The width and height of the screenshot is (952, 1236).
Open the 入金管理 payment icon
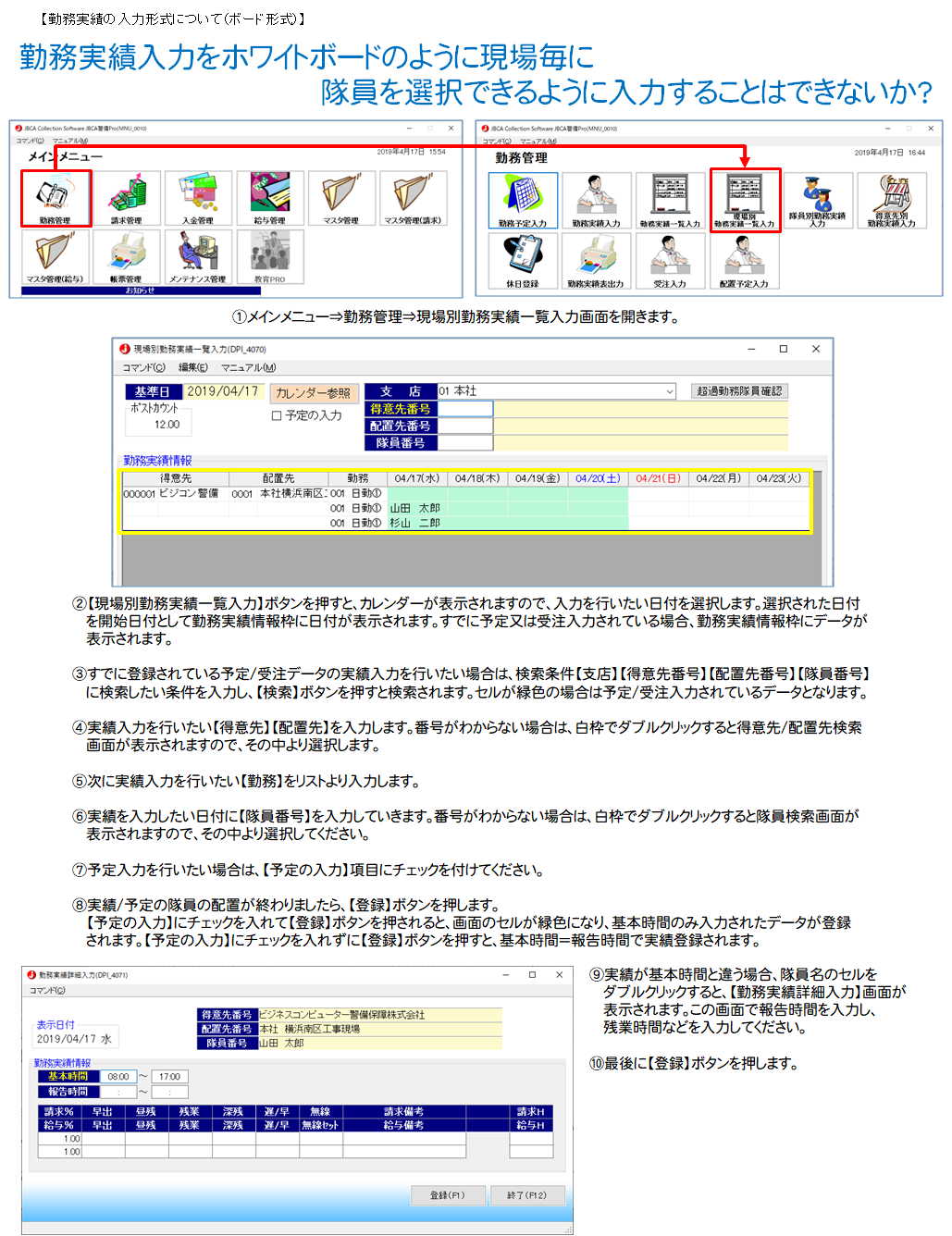pyautogui.click(x=198, y=197)
